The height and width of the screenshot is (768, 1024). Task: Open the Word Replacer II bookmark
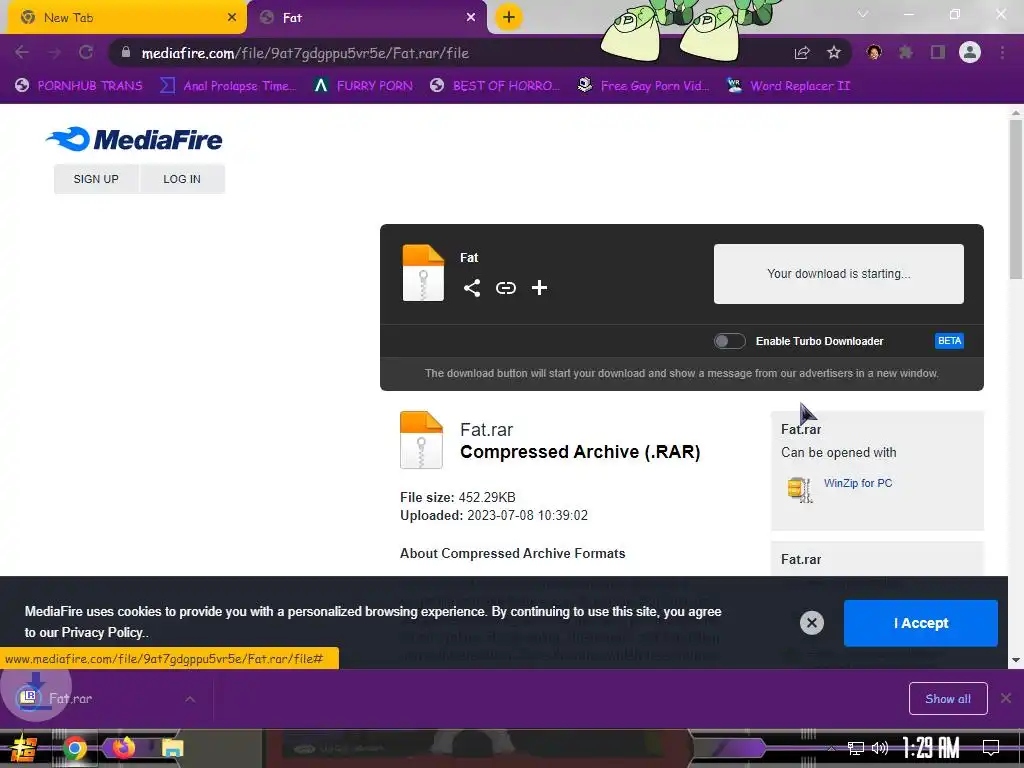point(788,86)
